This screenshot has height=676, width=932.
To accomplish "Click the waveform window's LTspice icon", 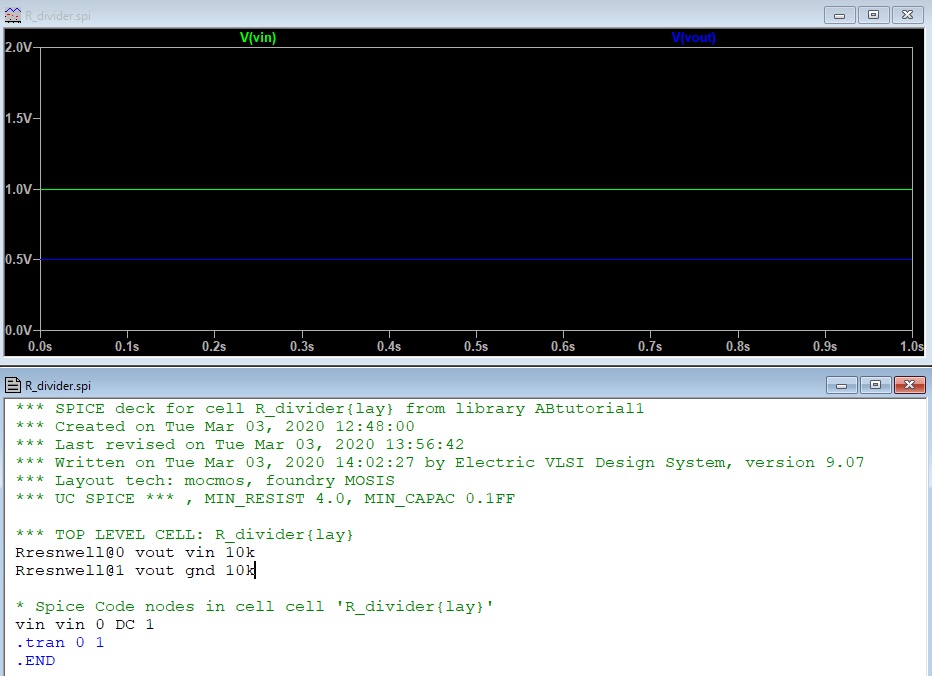I will (x=13, y=15).
